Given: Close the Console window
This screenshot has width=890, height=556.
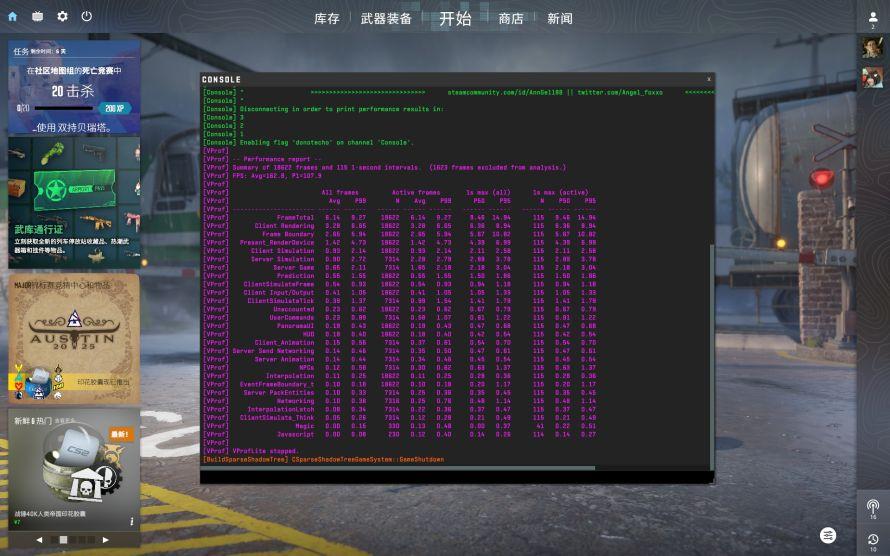Looking at the screenshot, I should (x=708, y=79).
